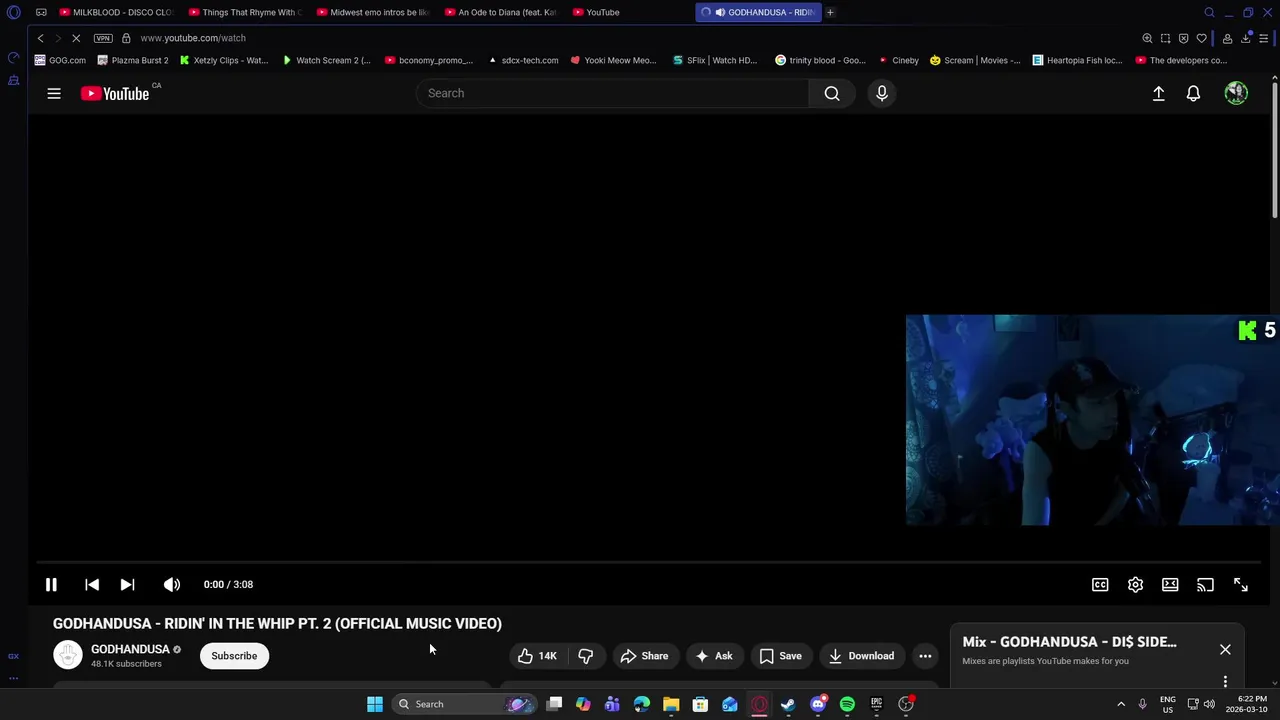1280x720 pixels.
Task: Open the Plazma Burst 2 bookmark
Action: 133,60
